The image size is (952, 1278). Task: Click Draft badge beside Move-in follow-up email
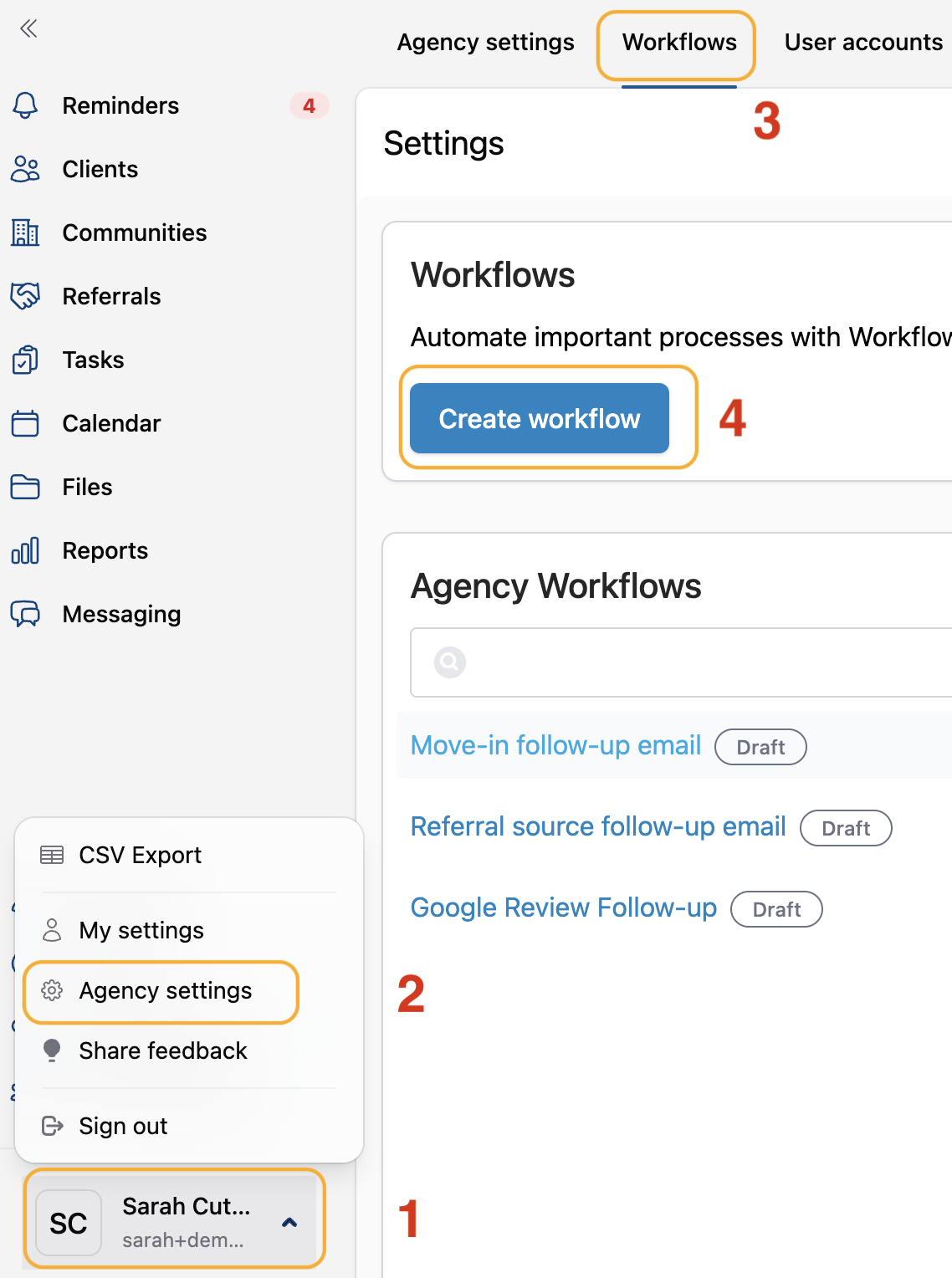point(760,747)
